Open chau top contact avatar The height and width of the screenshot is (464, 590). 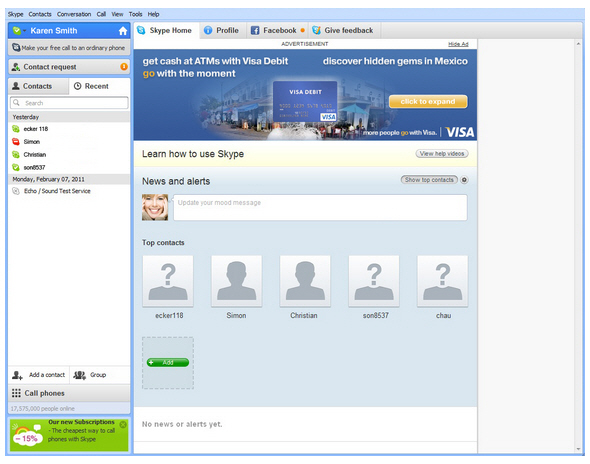click(x=442, y=281)
